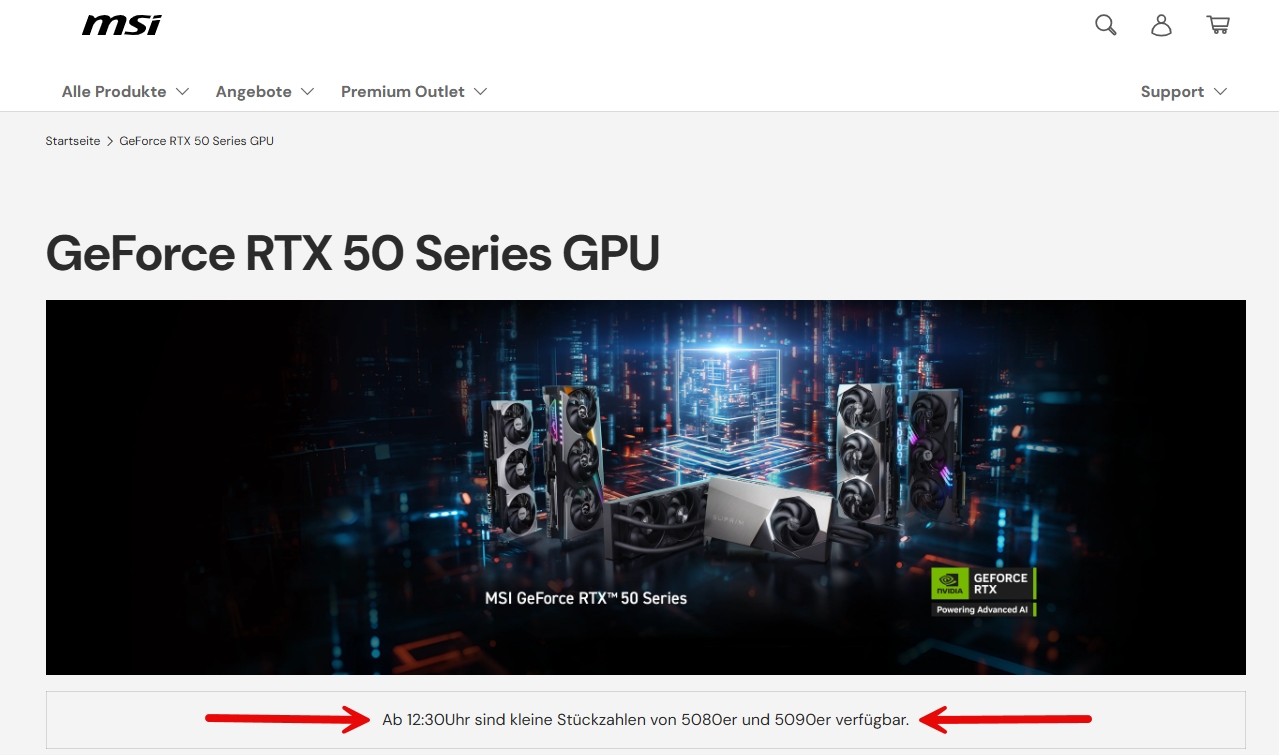Expand the Premium Outlet chevron
The image size is (1279, 755).
pyautogui.click(x=480, y=91)
